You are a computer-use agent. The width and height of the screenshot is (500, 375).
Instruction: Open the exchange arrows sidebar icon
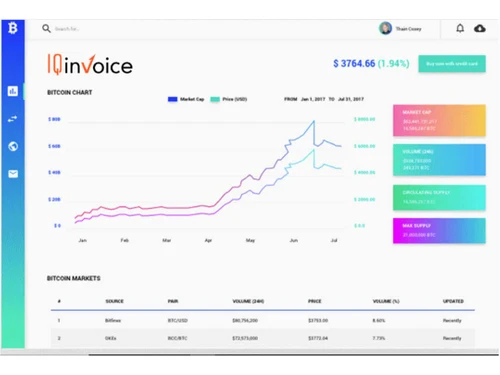[13, 119]
